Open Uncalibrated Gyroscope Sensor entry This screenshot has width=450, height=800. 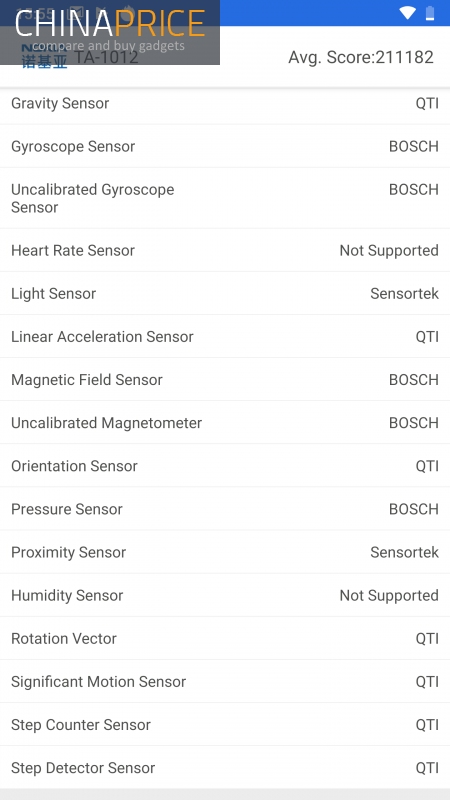tap(225, 198)
